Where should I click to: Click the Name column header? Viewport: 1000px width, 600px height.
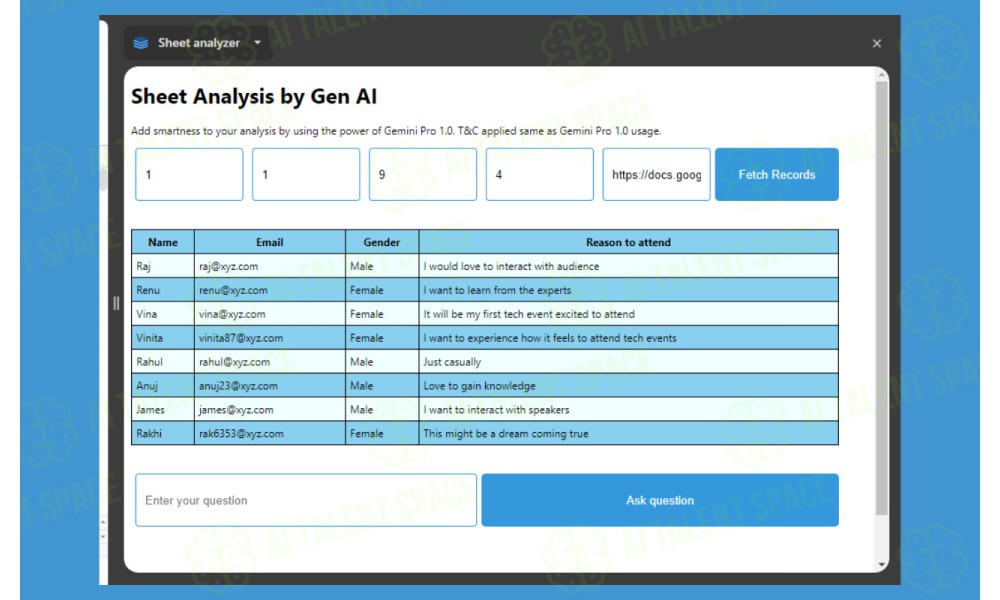163,242
